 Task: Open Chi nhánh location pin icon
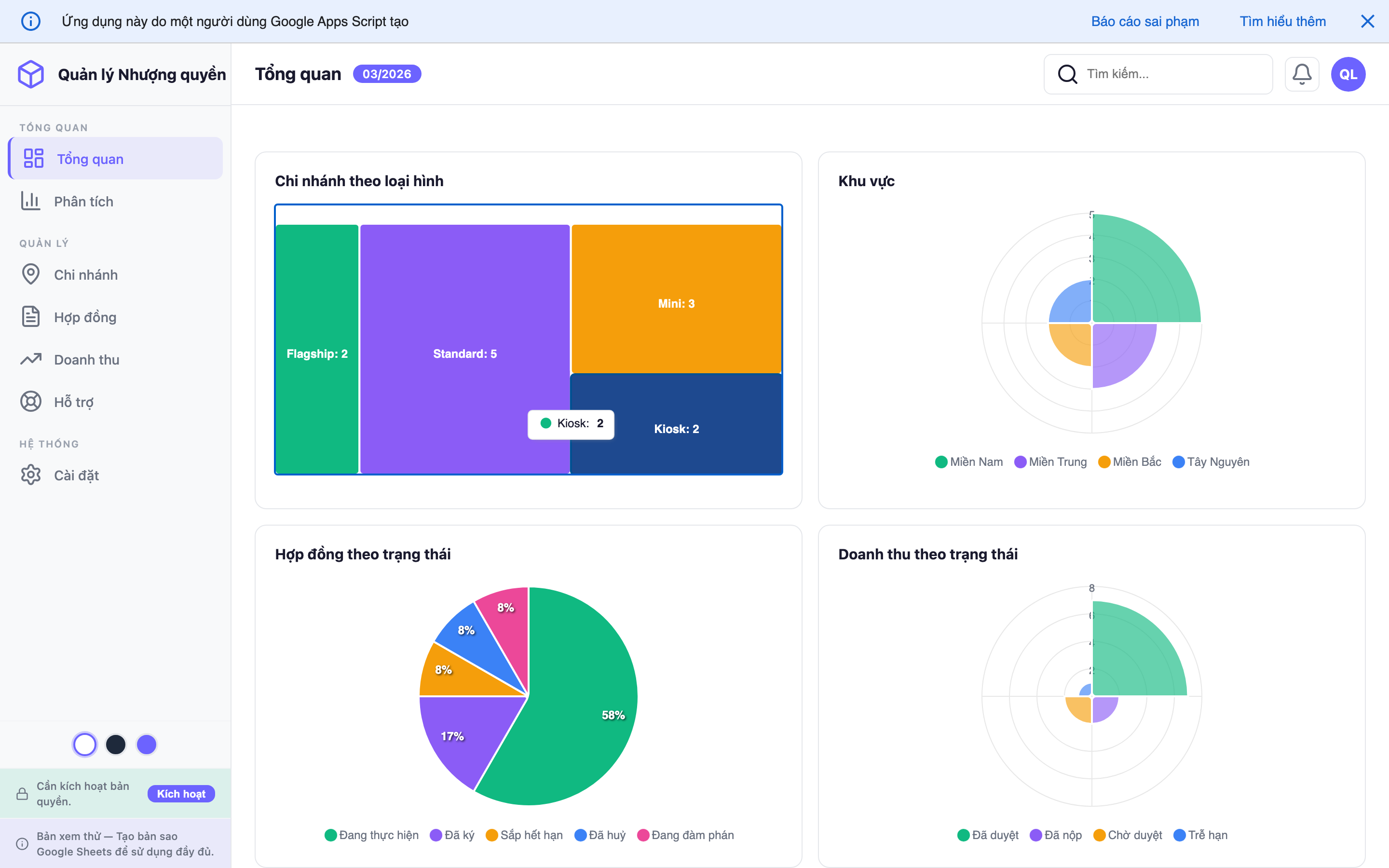(30, 274)
